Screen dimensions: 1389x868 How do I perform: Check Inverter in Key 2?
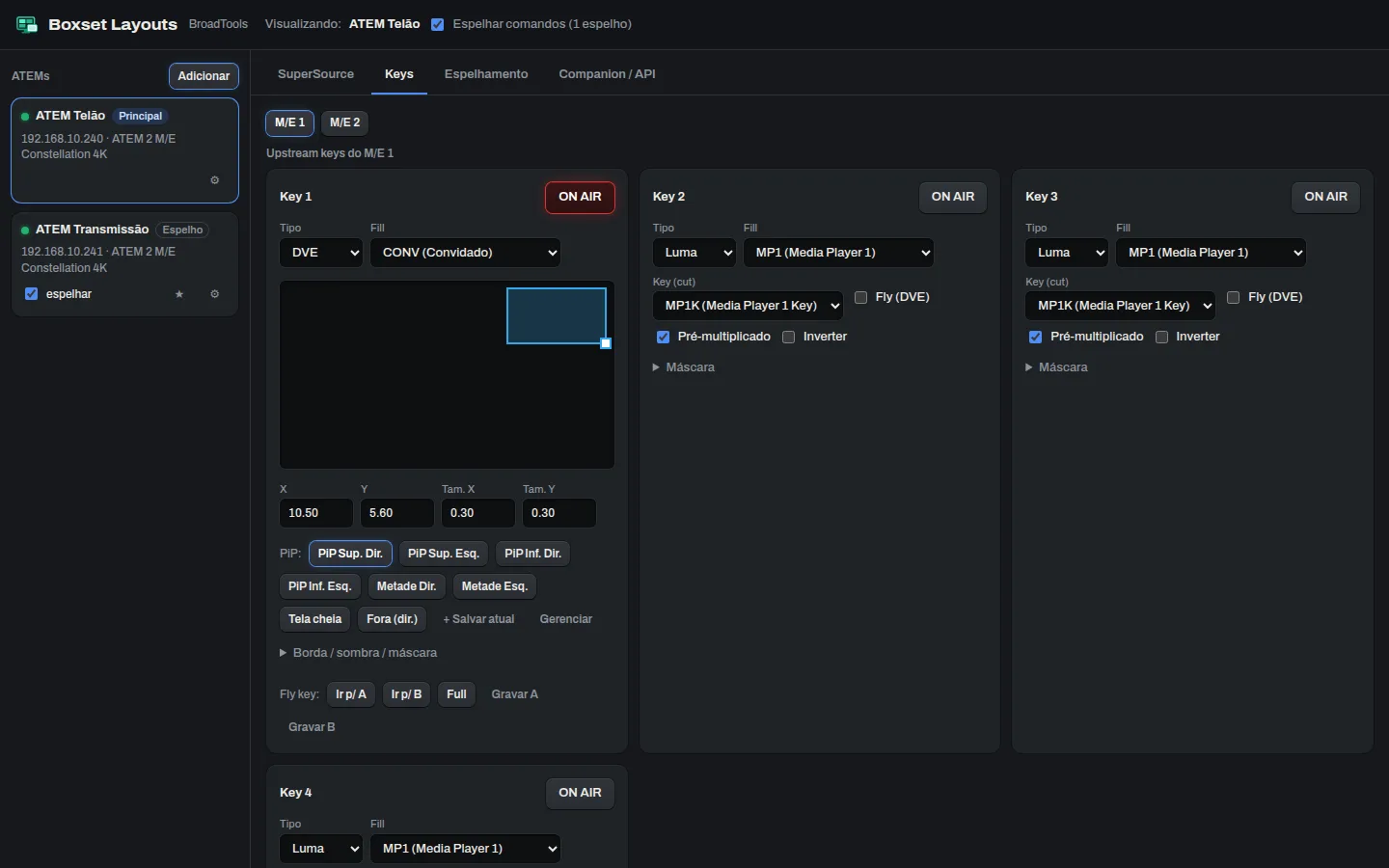(x=789, y=337)
